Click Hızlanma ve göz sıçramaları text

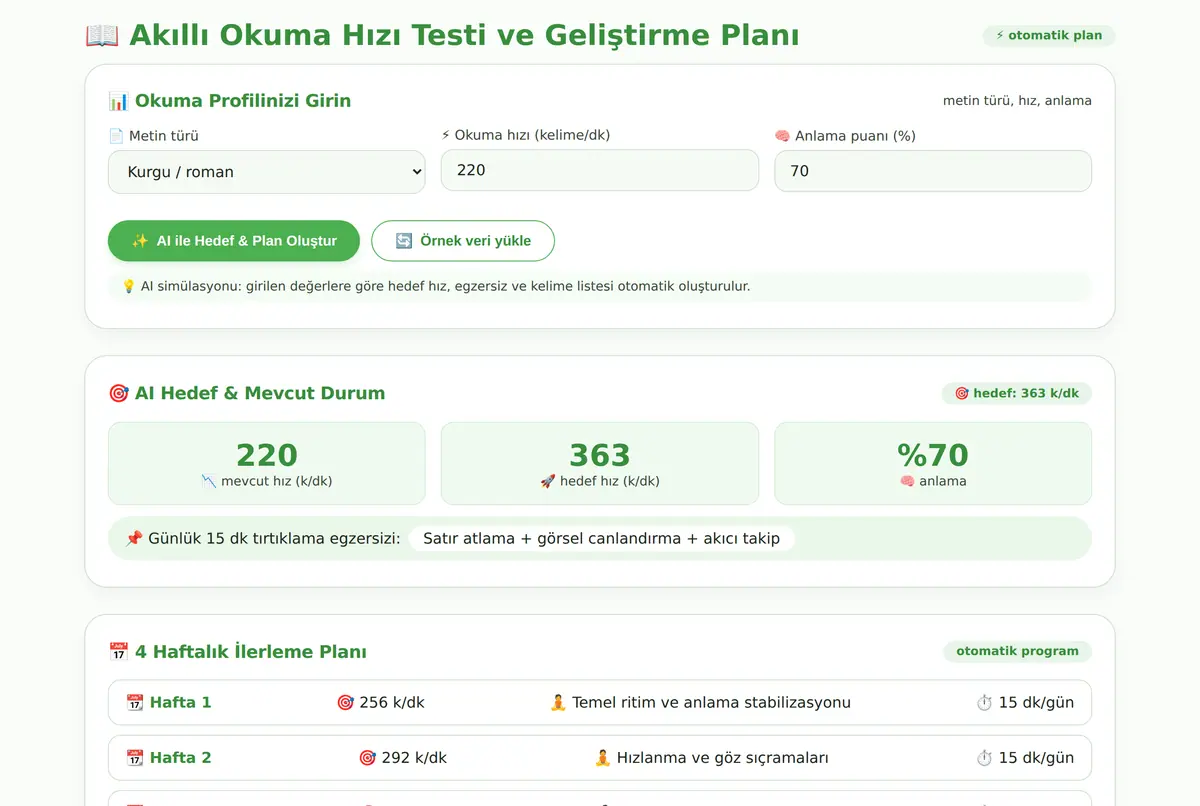(722, 758)
